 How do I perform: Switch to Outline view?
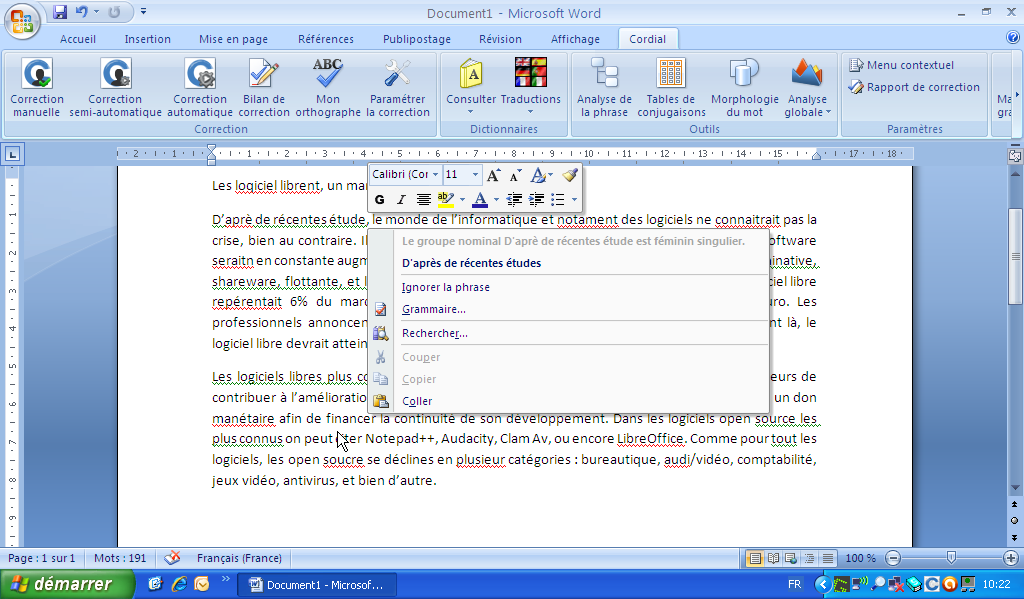809,559
